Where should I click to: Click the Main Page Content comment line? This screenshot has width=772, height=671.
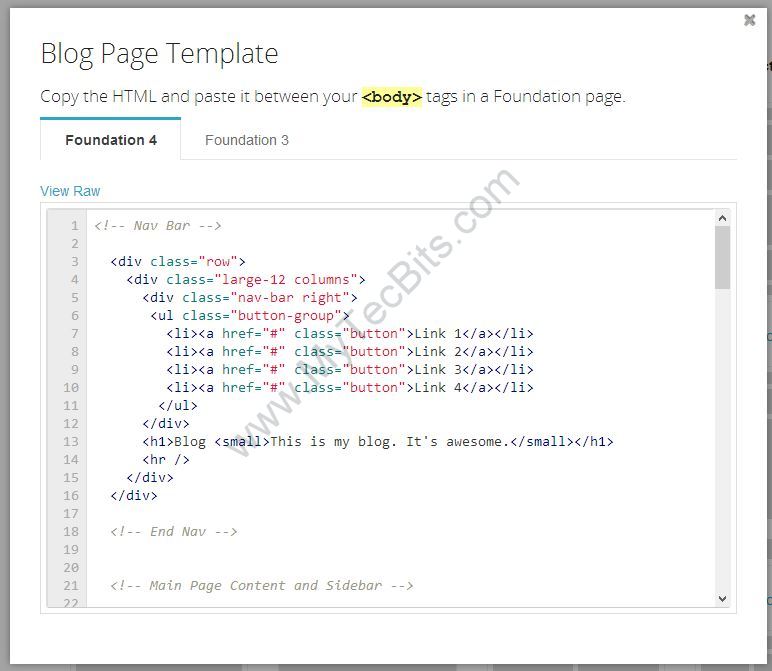coord(262,585)
